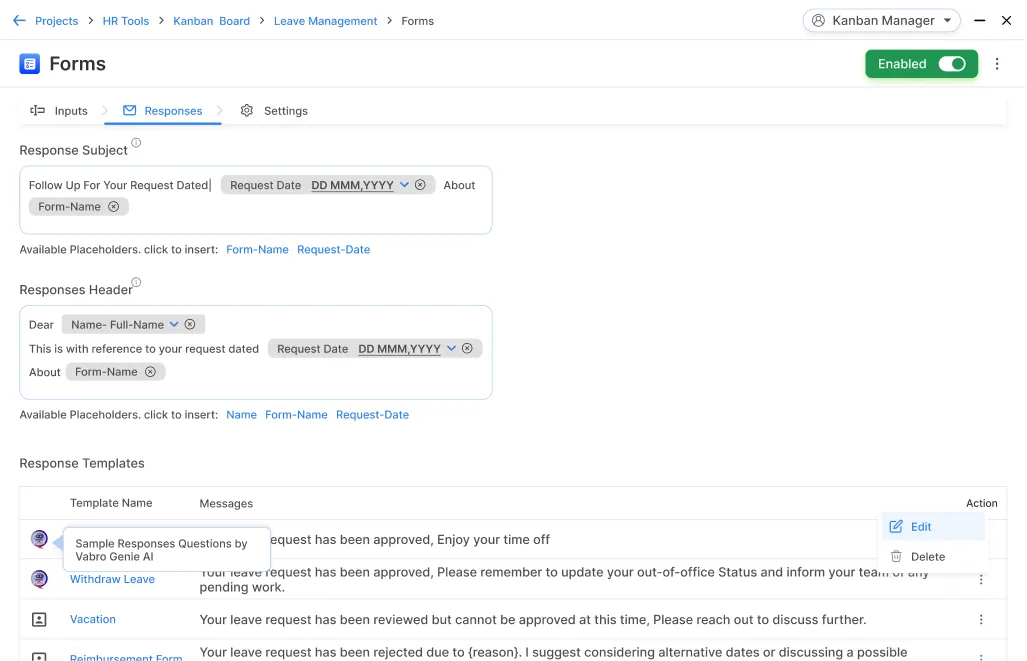Open action menu for Vacation template row
The width and height of the screenshot is (1027, 661).
(x=981, y=620)
